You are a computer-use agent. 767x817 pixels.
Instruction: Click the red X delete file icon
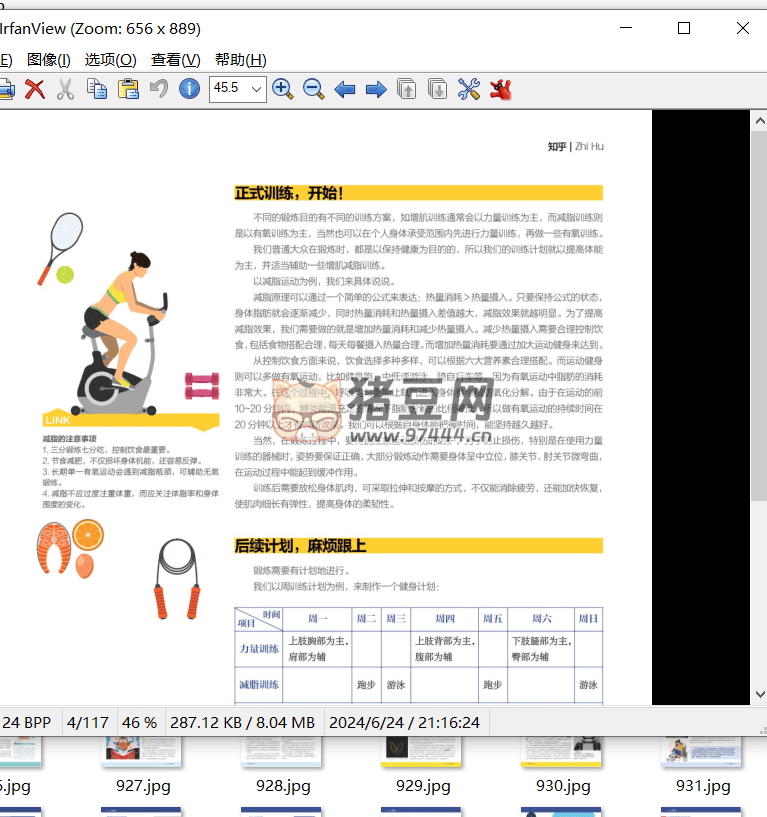35,89
